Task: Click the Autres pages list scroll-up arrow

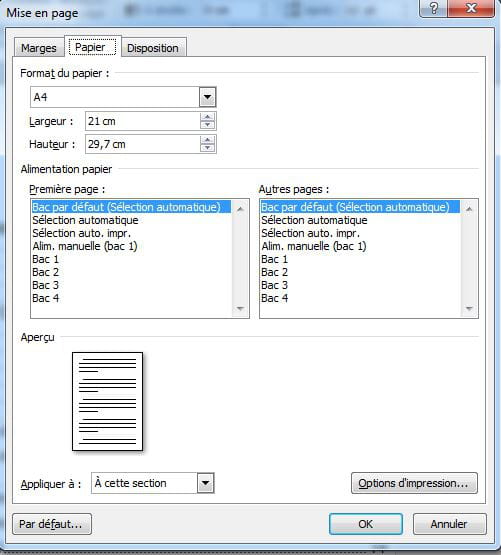Action: [x=469, y=209]
